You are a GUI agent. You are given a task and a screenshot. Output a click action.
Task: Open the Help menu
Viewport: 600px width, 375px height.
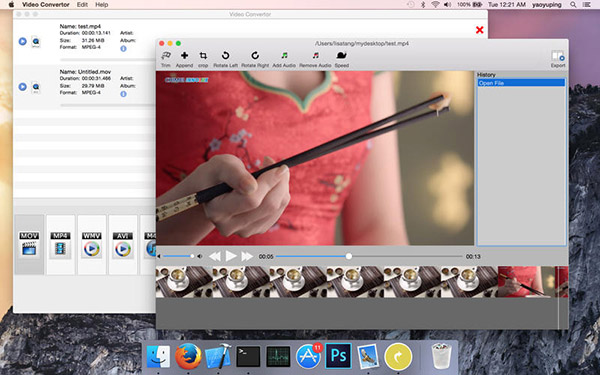click(101, 5)
